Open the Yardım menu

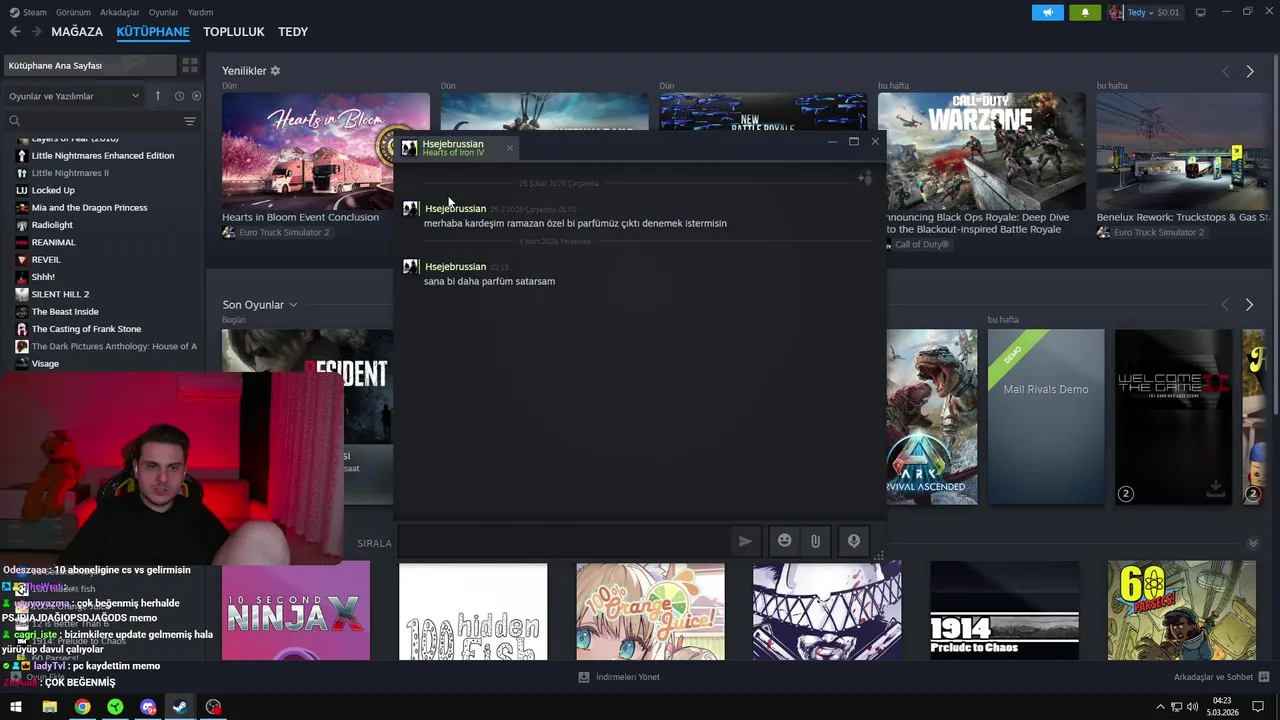(x=200, y=12)
